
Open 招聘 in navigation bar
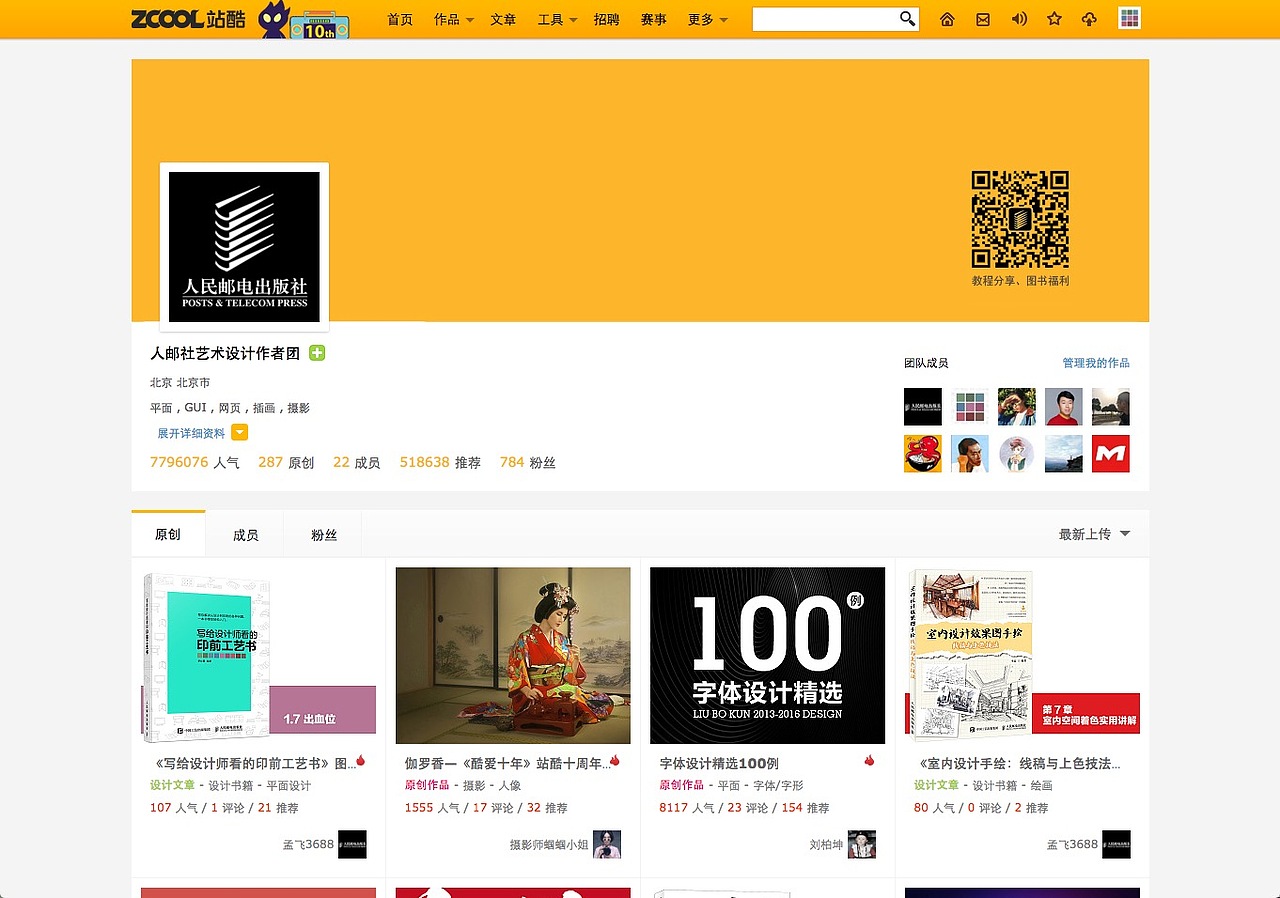[x=607, y=19]
